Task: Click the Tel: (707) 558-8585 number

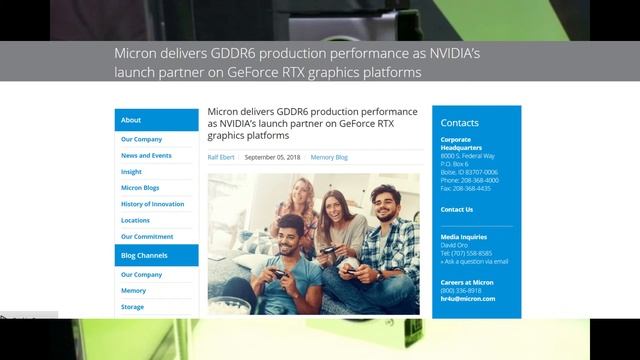Action: click(466, 253)
